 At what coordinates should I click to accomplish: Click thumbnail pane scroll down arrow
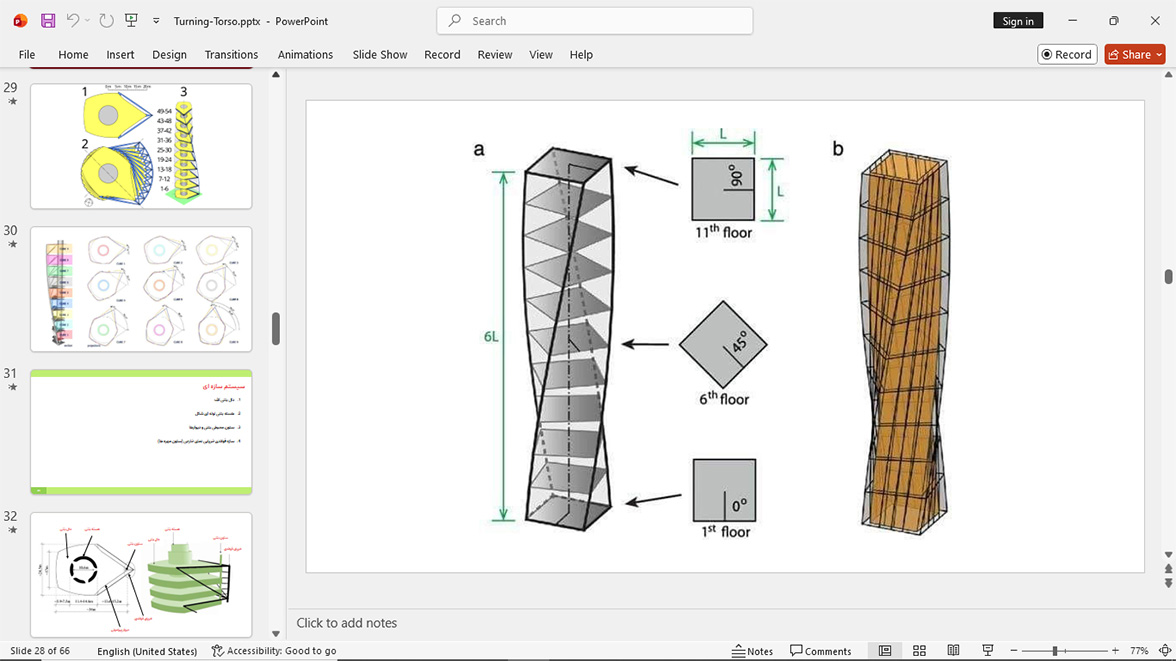click(276, 634)
